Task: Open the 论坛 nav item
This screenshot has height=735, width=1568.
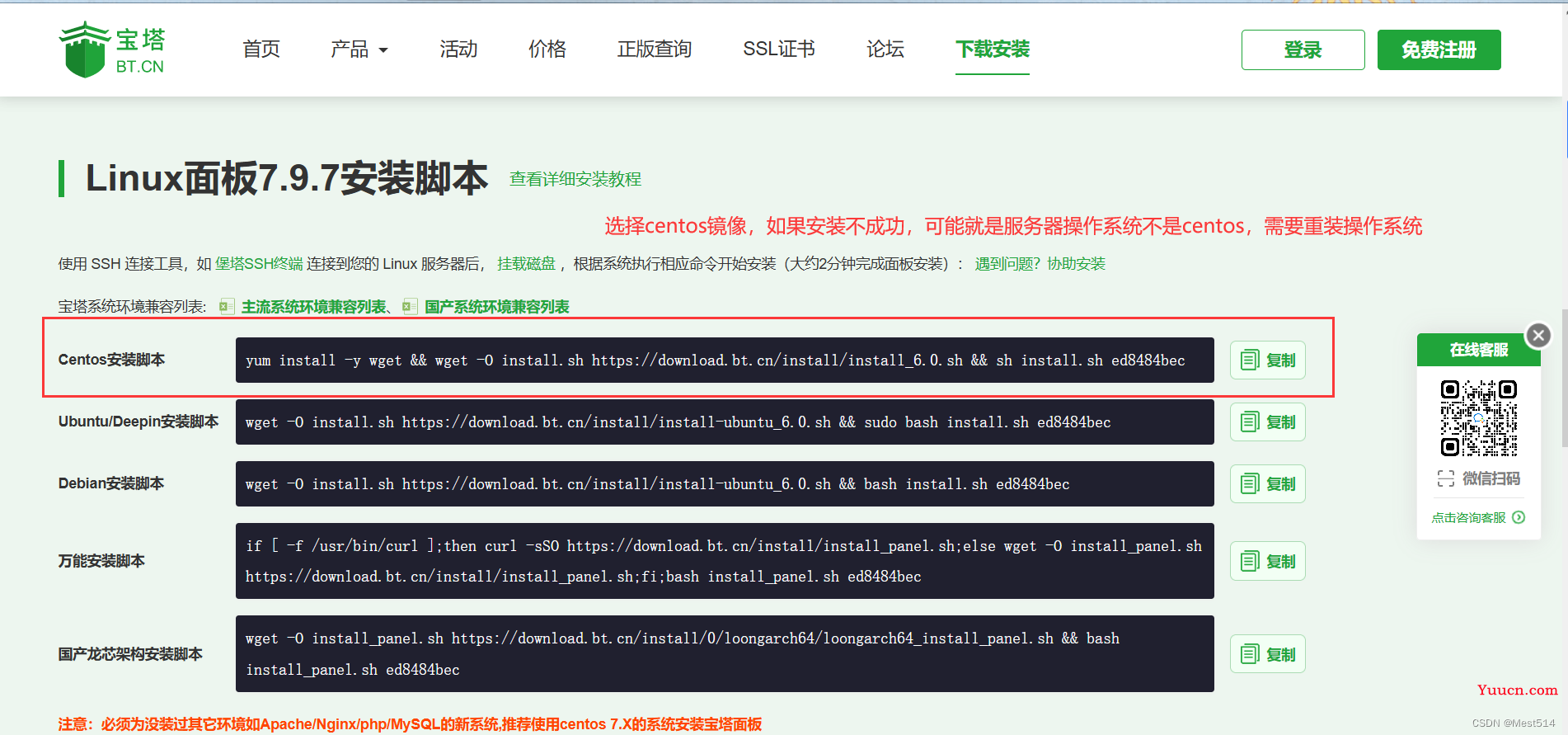Action: click(885, 49)
